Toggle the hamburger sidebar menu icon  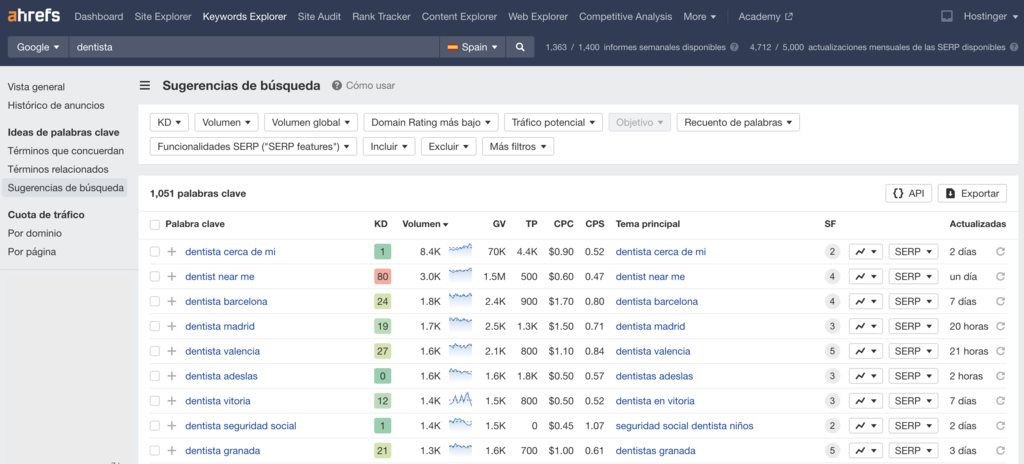(x=145, y=86)
